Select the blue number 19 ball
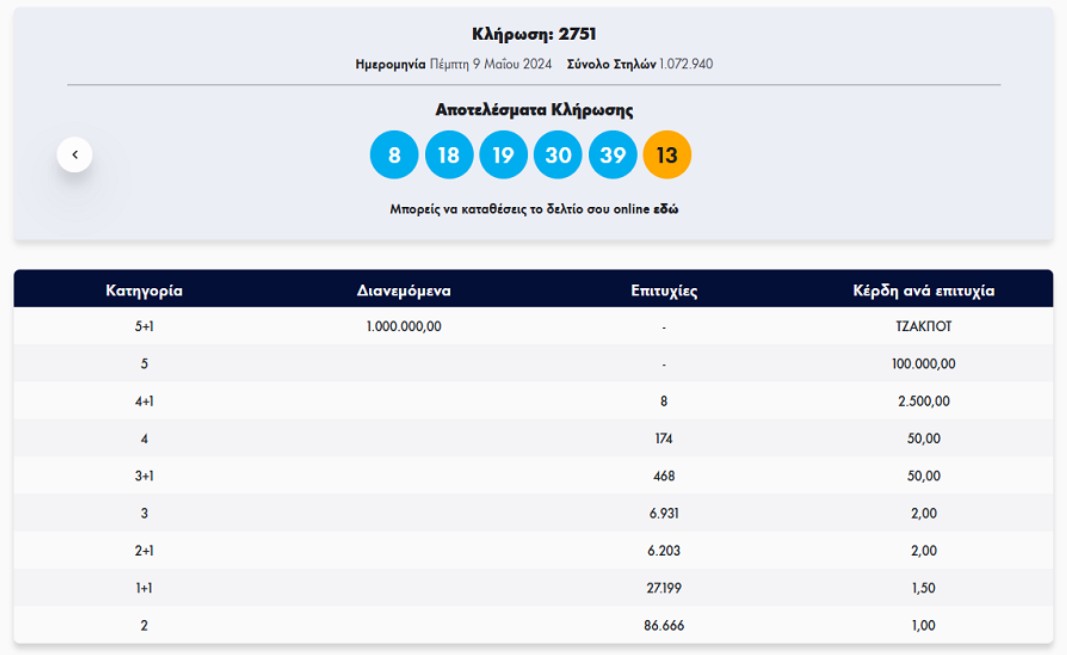 504,155
